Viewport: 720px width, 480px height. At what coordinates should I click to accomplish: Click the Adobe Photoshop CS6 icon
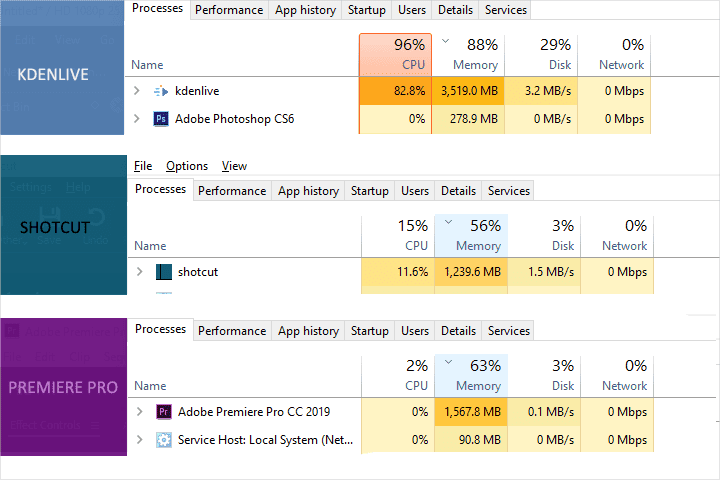[161, 119]
